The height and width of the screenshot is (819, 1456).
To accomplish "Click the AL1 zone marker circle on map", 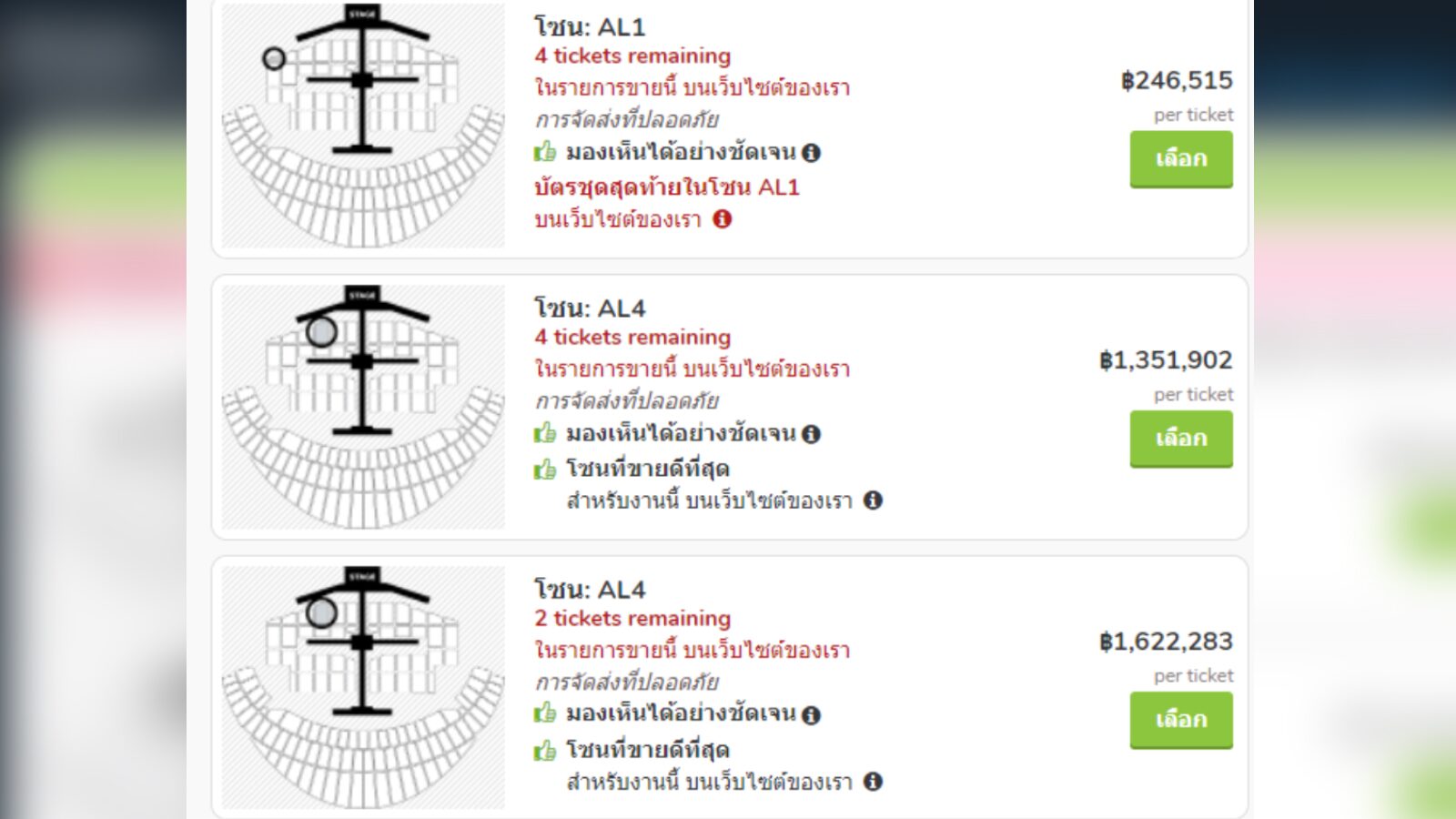I will [274, 59].
